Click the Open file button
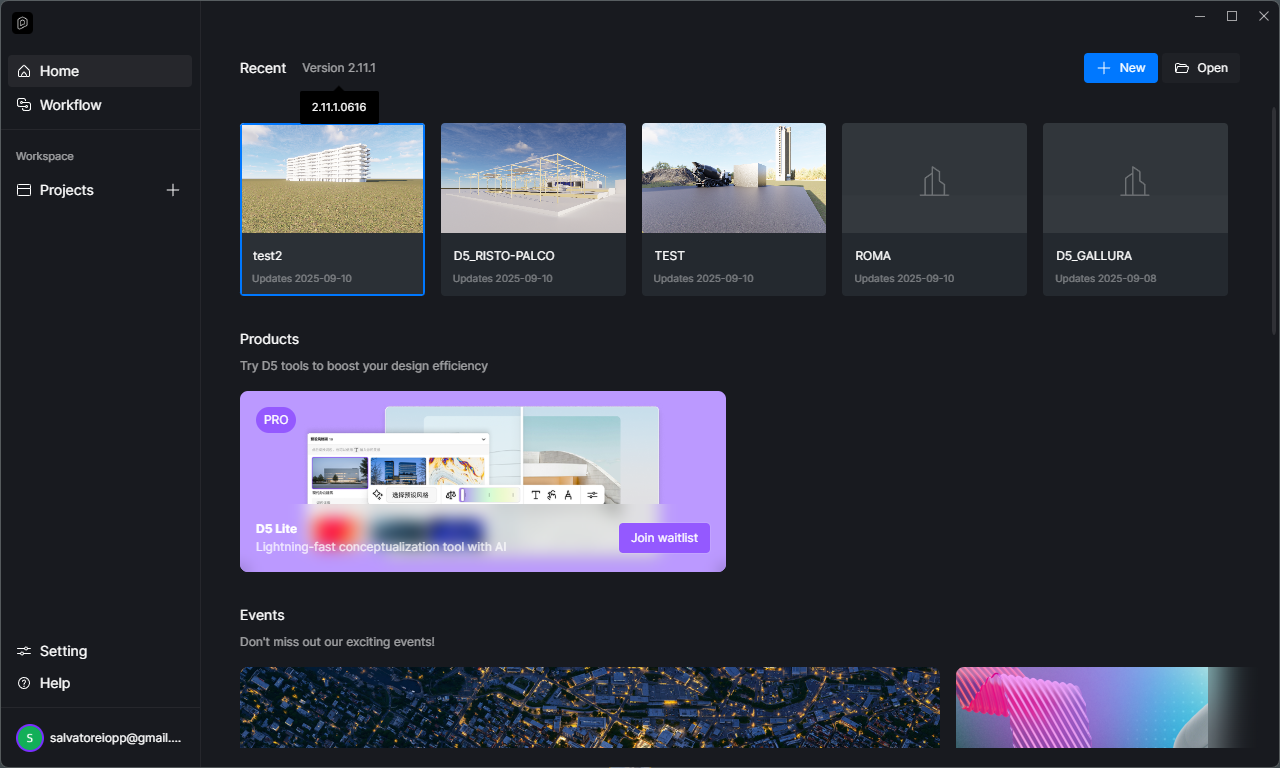 [1201, 68]
